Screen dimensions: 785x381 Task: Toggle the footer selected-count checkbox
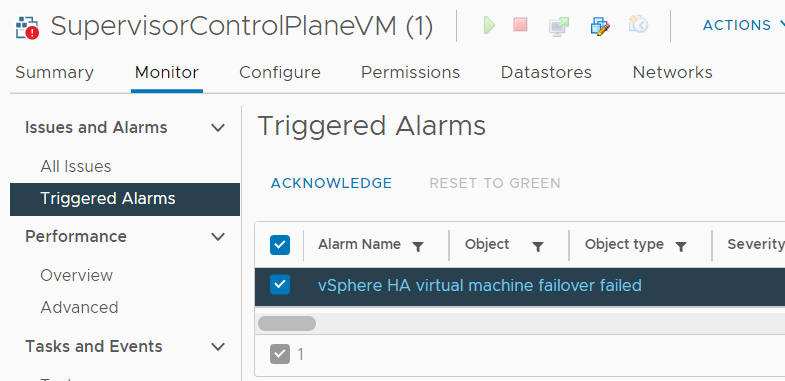[x=280, y=354]
